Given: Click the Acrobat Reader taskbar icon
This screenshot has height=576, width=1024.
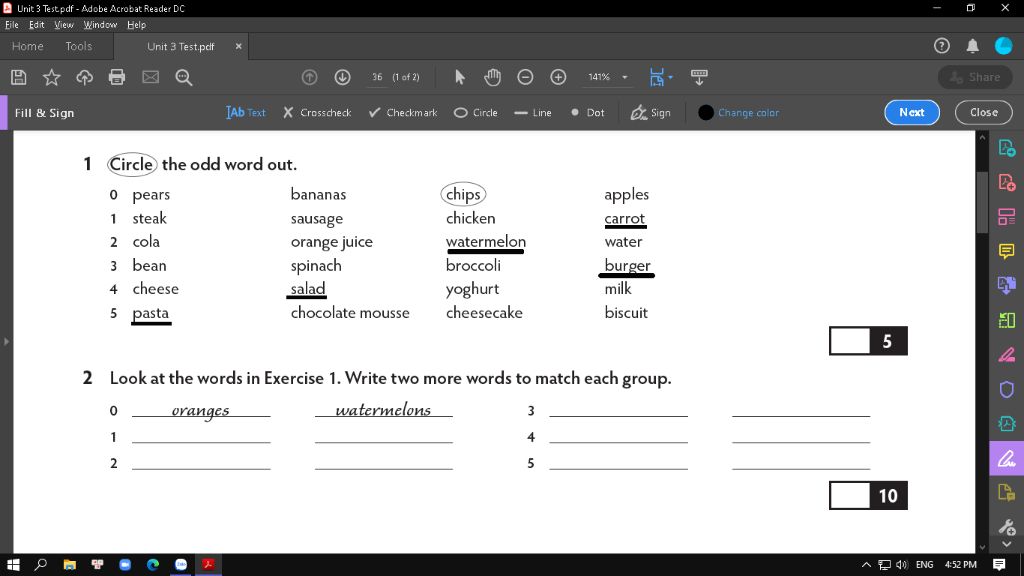Looking at the screenshot, I should pyautogui.click(x=208, y=564).
